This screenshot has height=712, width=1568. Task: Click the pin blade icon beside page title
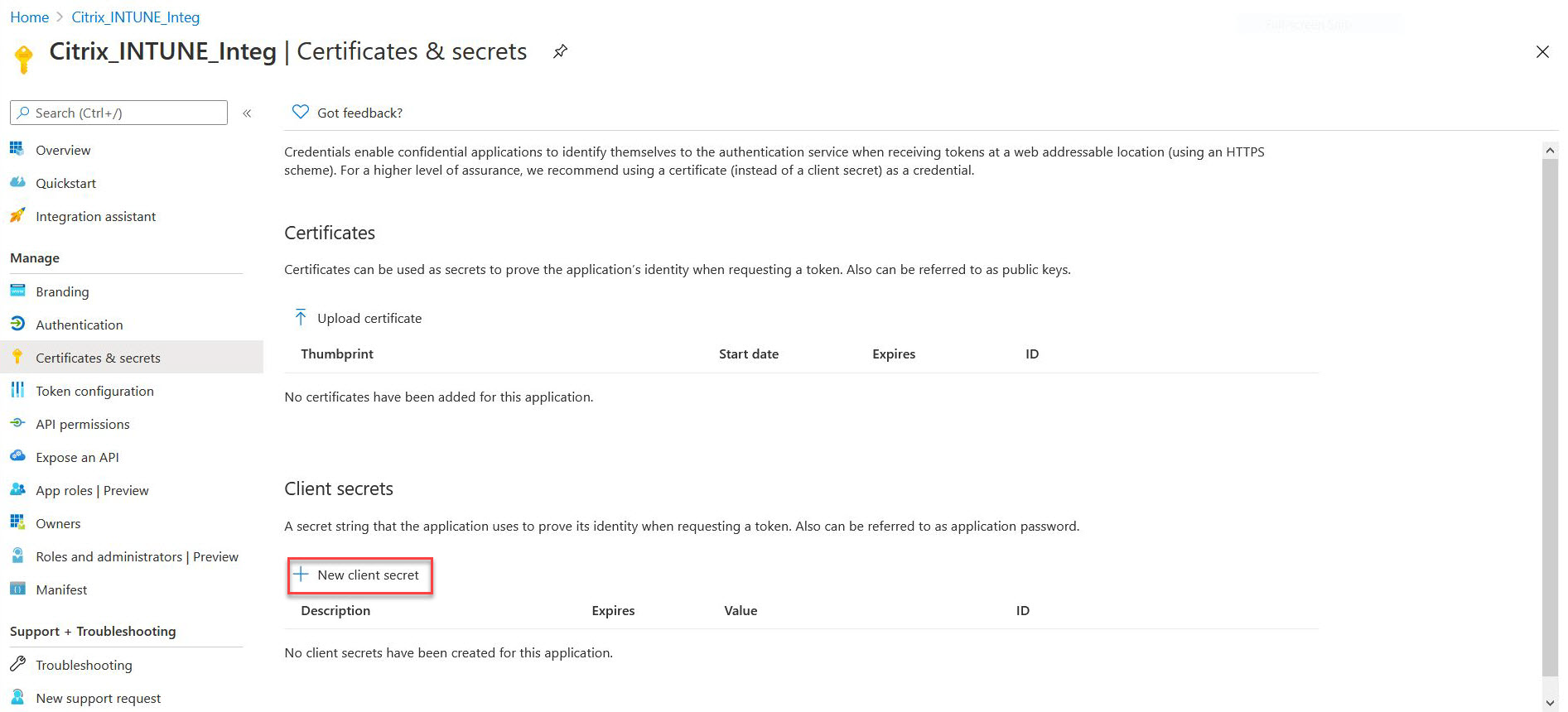coord(561,51)
